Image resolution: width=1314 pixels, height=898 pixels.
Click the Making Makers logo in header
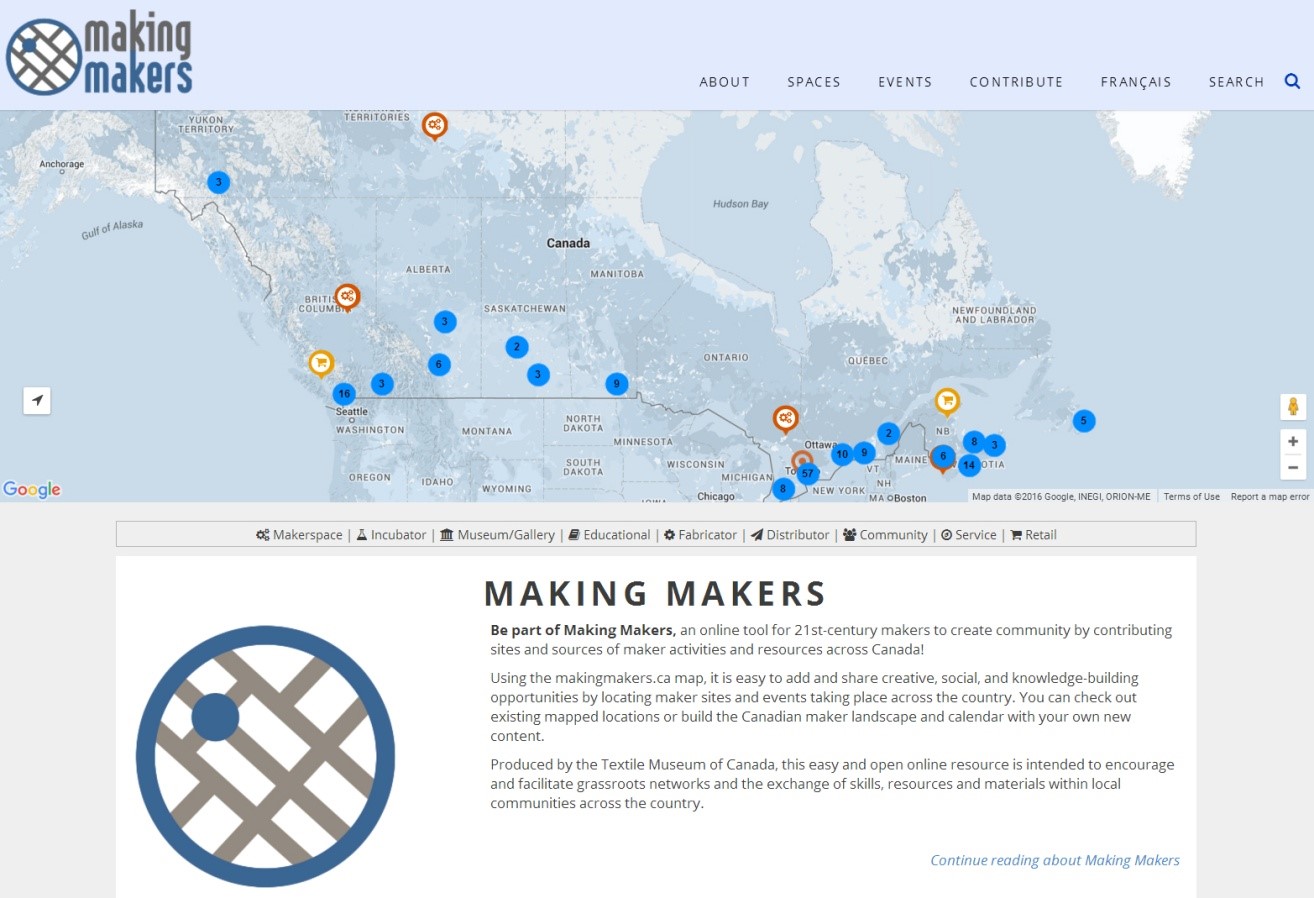[x=99, y=56]
